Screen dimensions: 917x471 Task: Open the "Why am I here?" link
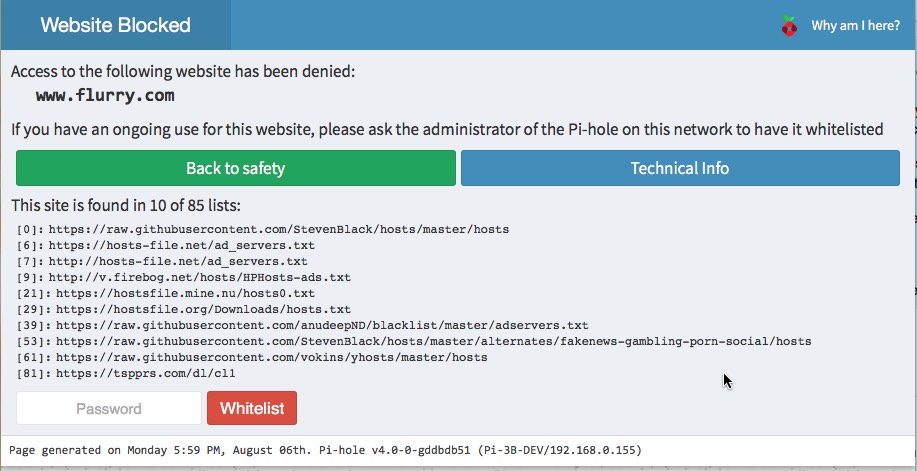(x=855, y=25)
